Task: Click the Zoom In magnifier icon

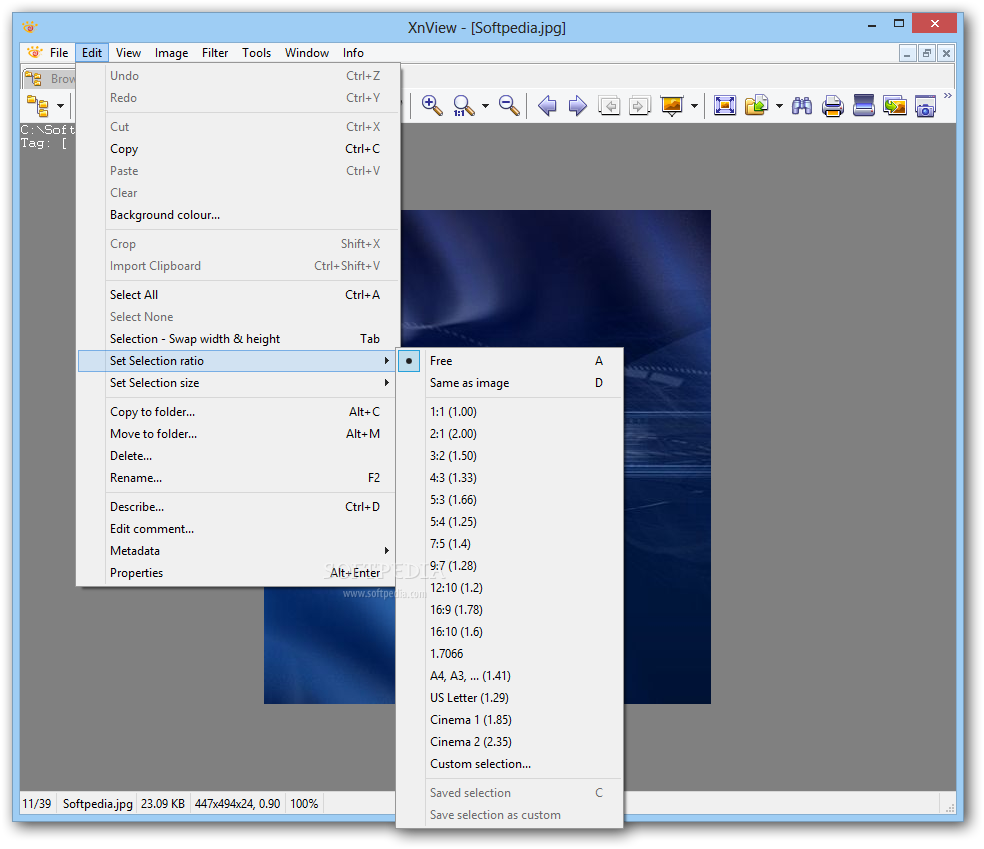Action: 432,105
